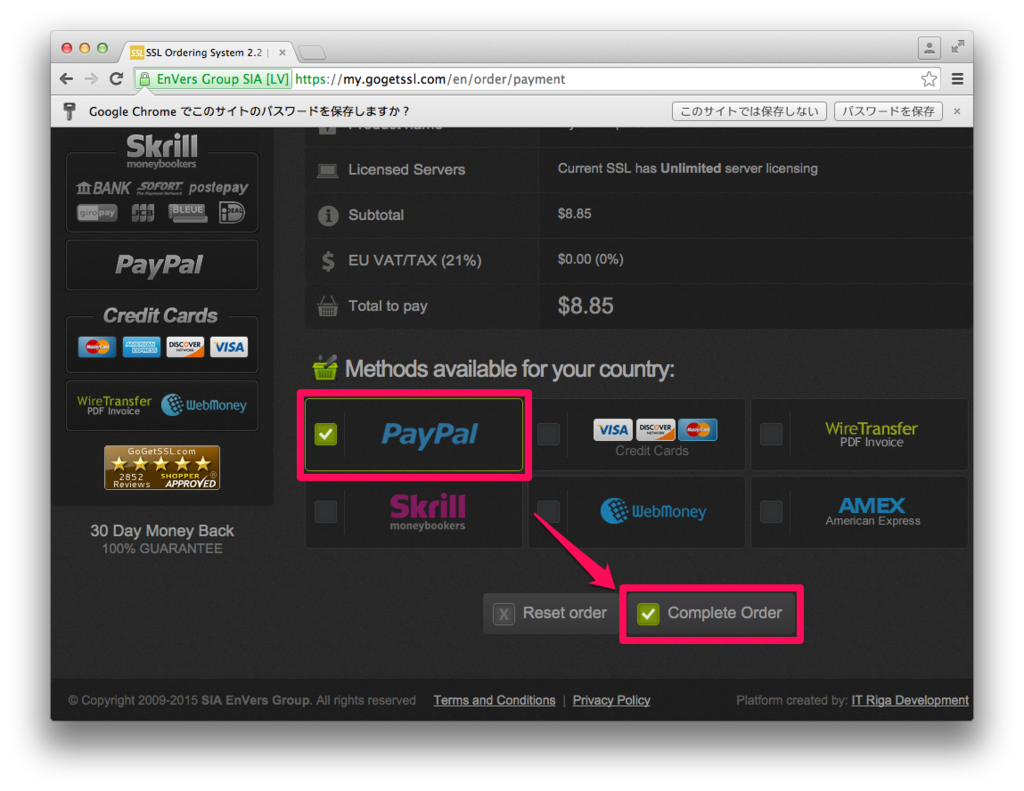Click the Carte Bleue icon in the sidebar

pos(187,212)
